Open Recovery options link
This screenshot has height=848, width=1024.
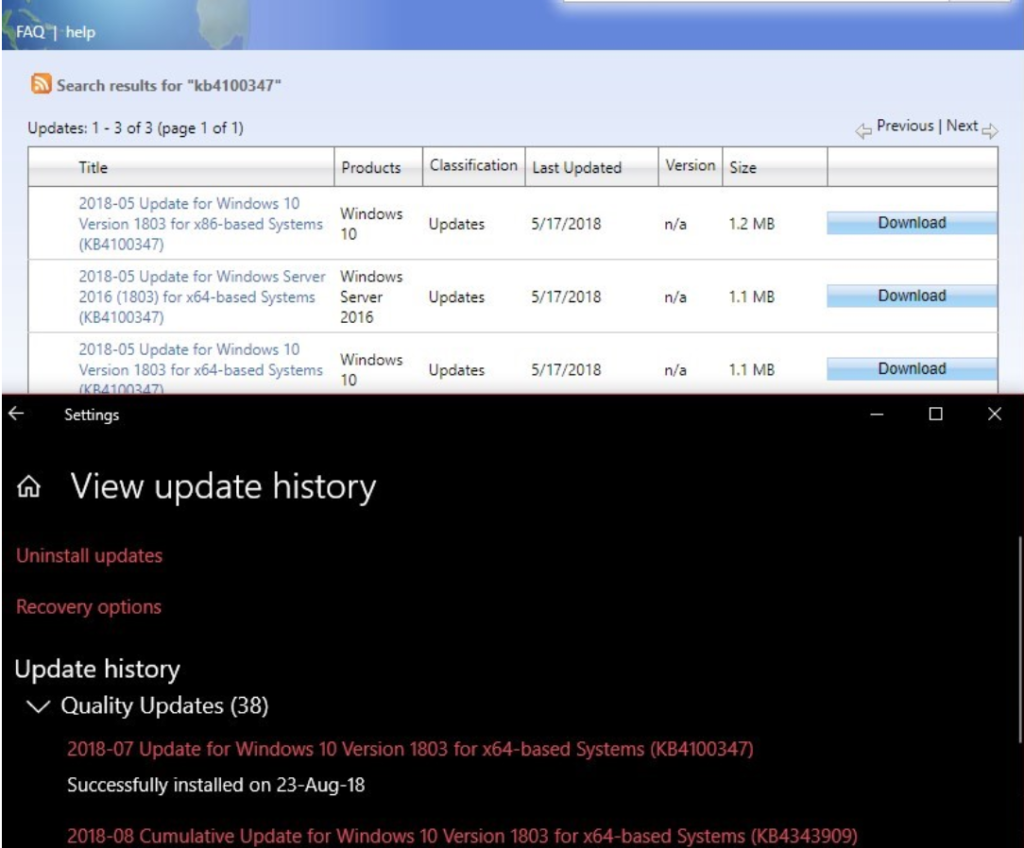[x=88, y=607]
